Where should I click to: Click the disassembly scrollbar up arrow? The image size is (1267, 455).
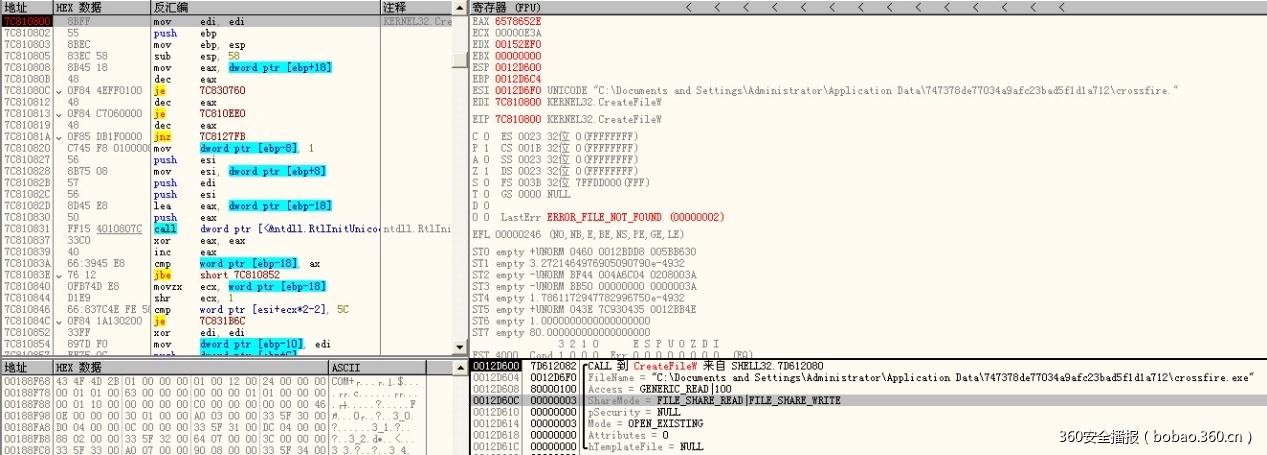click(x=462, y=8)
